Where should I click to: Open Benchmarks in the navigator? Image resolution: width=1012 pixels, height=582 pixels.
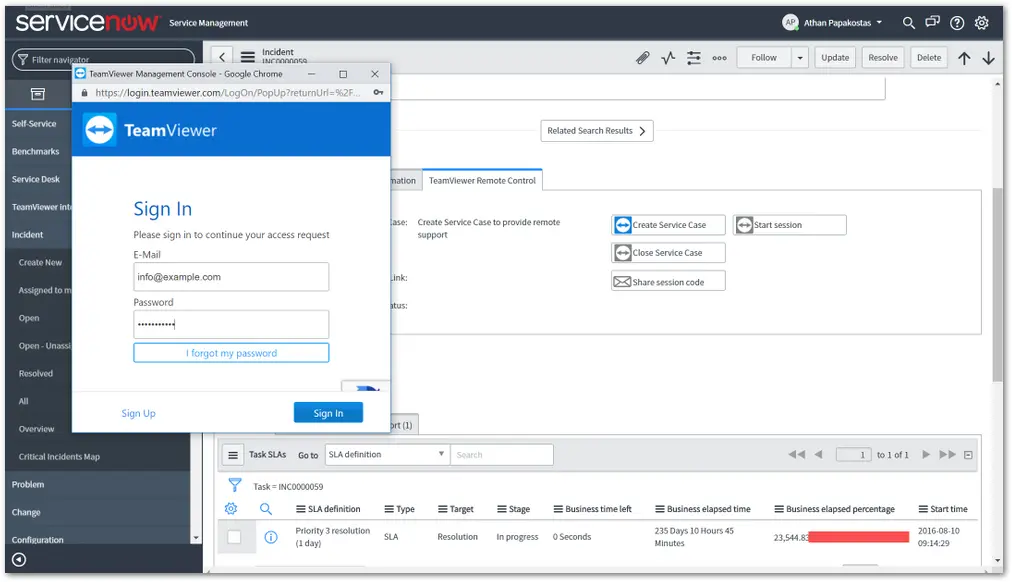pyautogui.click(x=35, y=152)
